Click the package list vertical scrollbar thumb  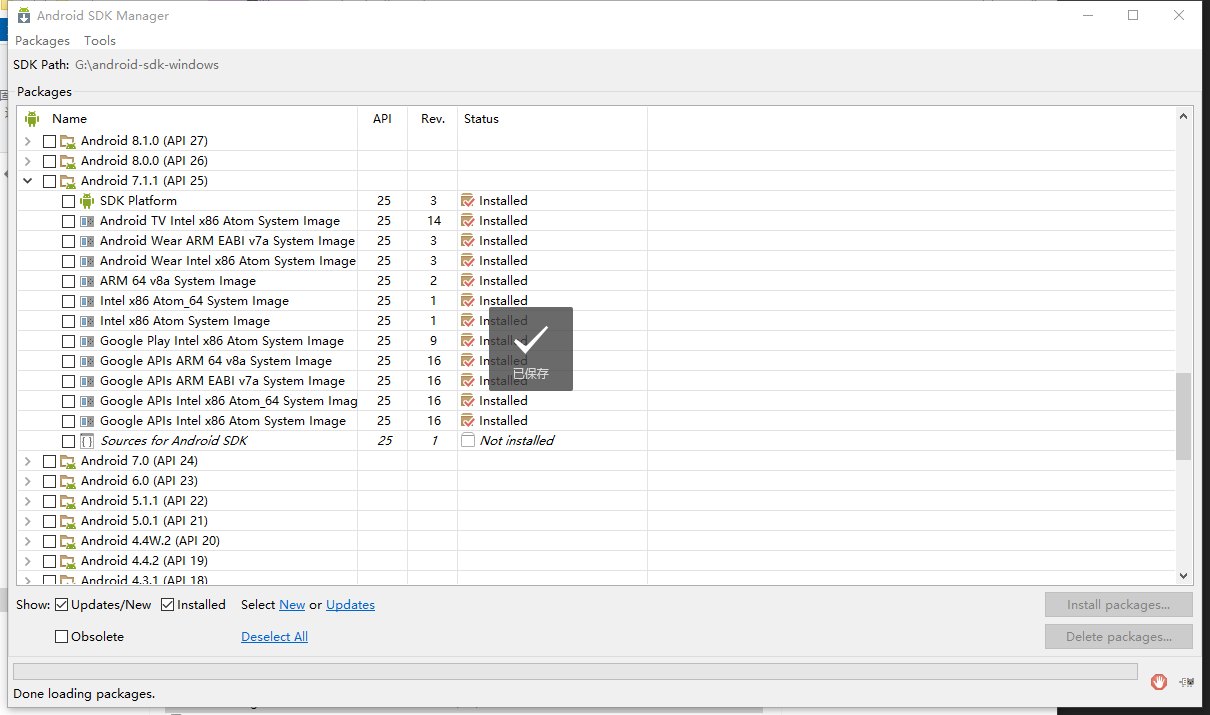[1184, 416]
